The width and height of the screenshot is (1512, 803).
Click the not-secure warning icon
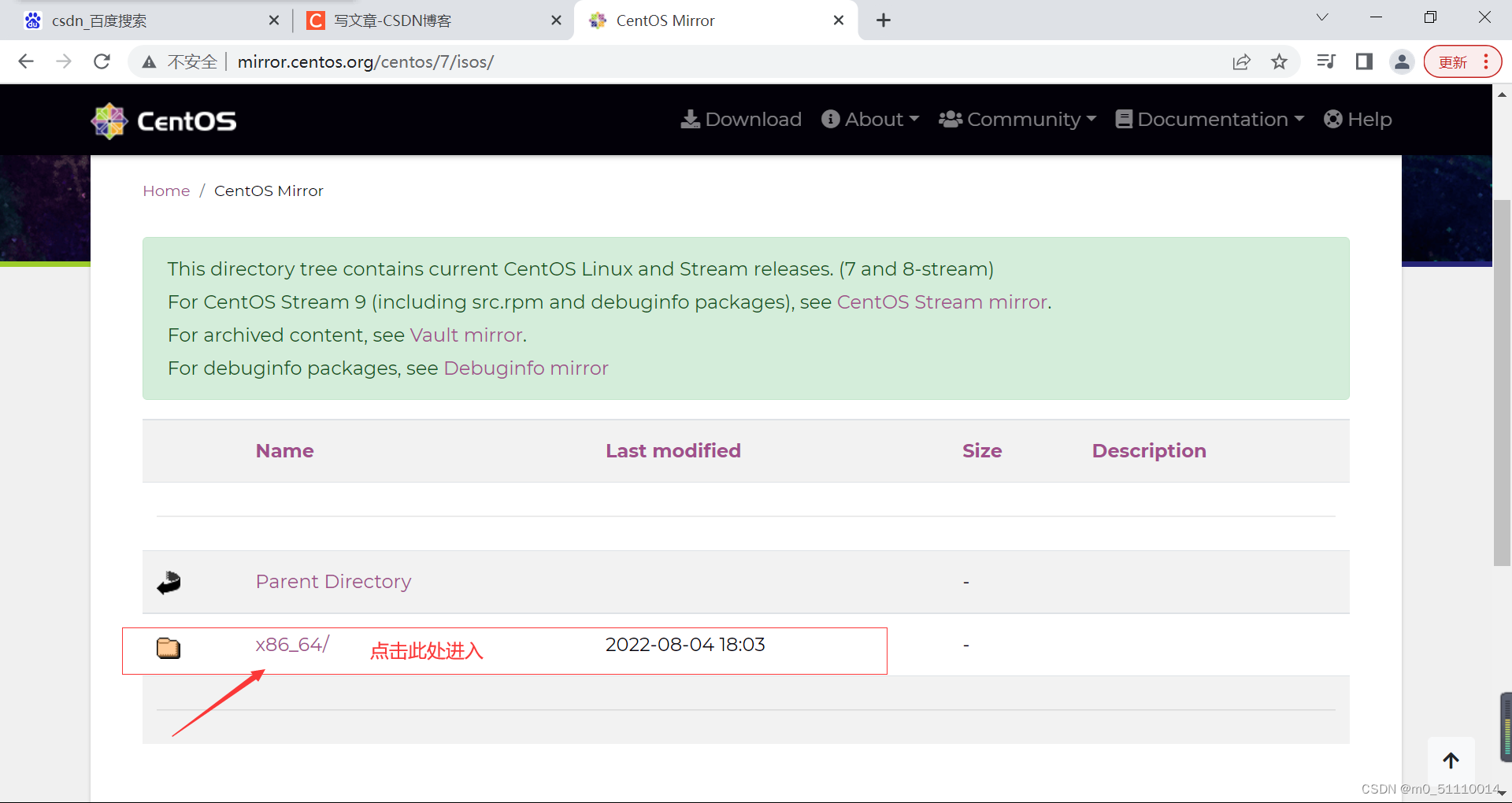[149, 62]
